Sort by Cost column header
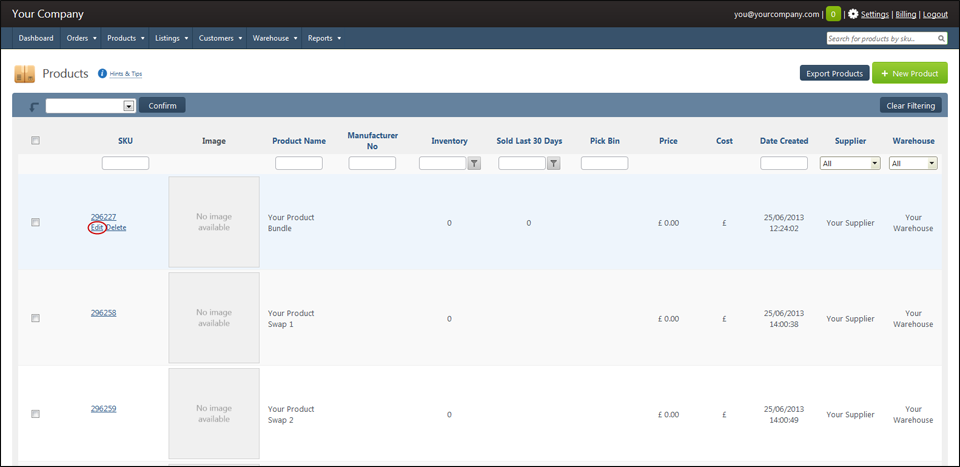This screenshot has height=467, width=960. [724, 141]
